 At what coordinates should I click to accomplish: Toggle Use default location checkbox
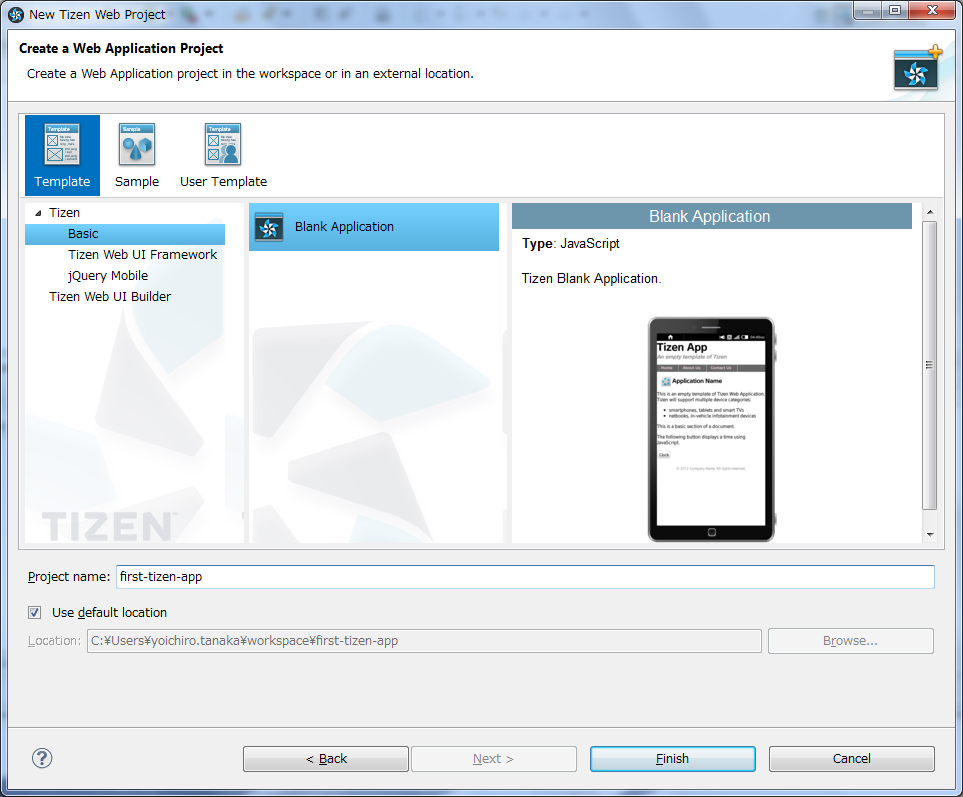(x=34, y=612)
